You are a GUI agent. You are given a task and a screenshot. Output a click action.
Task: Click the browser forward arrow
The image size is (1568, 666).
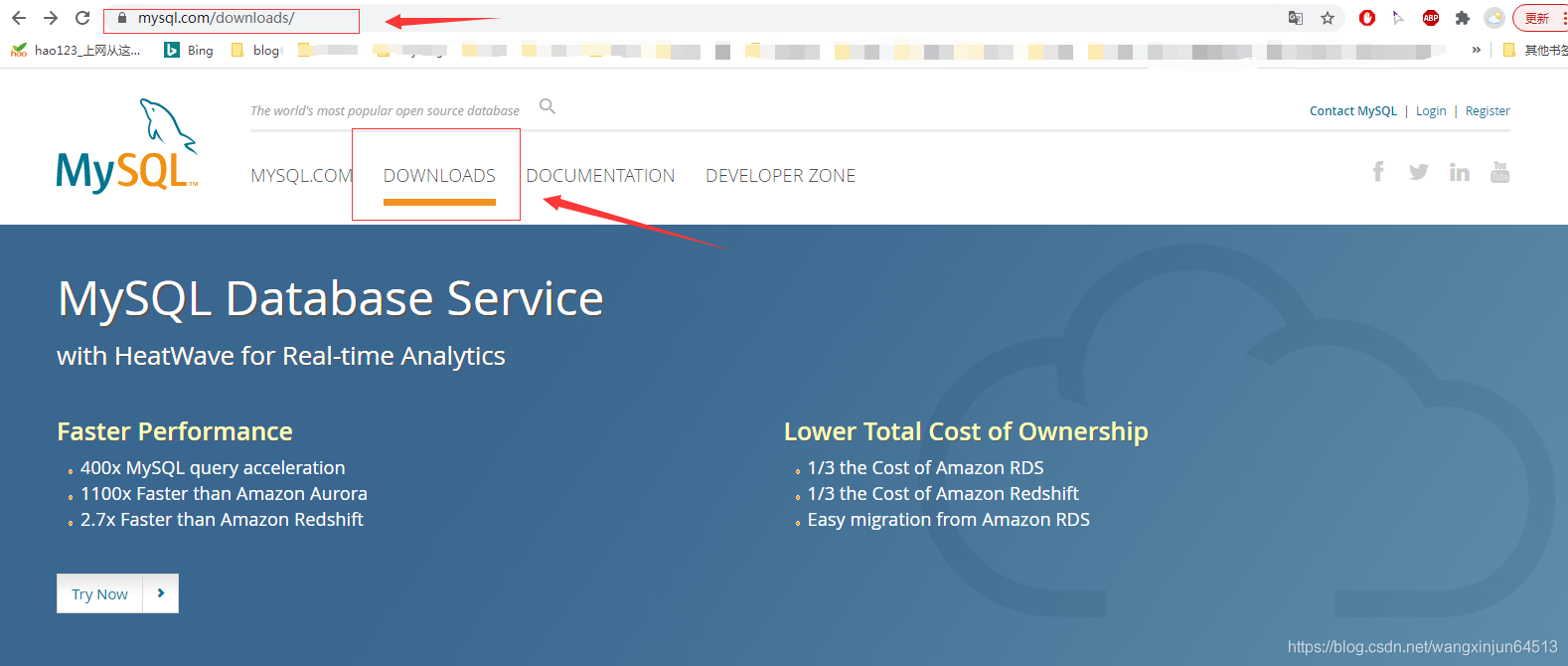tap(51, 18)
